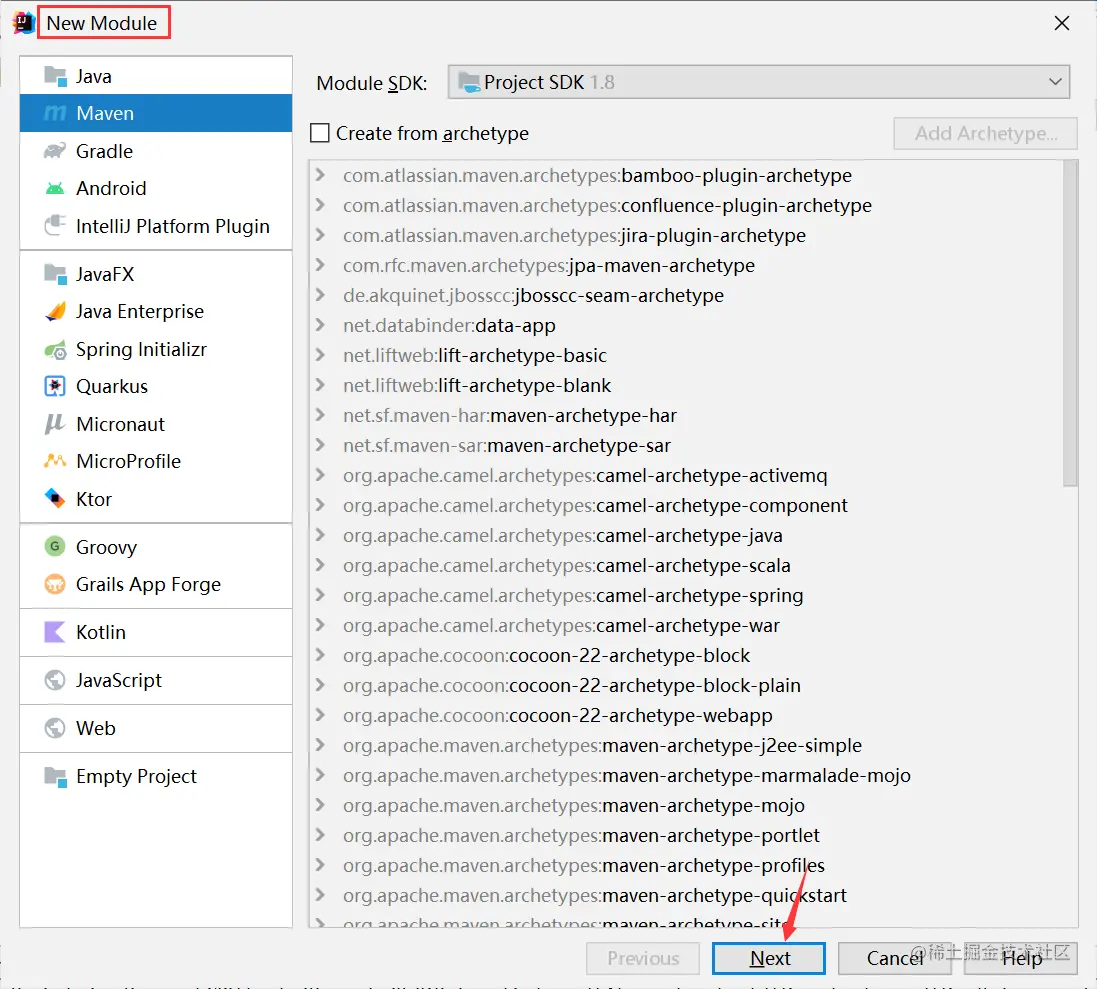Select Kotlin module type
Screen dimensions: 1097x989
point(156,632)
